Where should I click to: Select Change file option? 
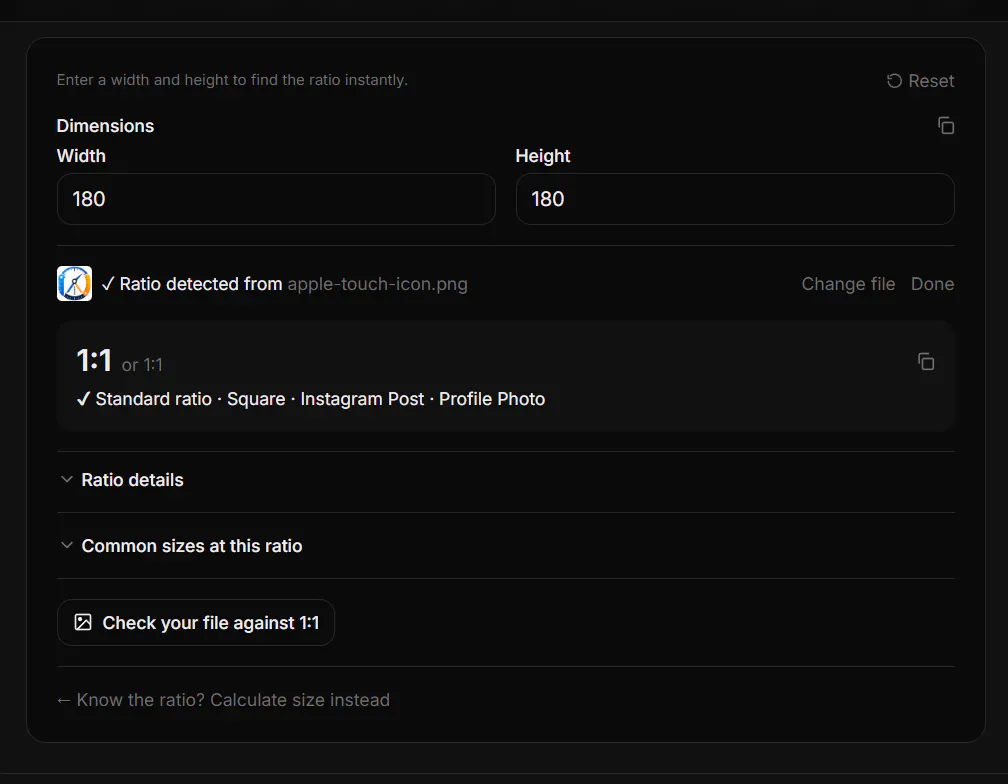[848, 284]
